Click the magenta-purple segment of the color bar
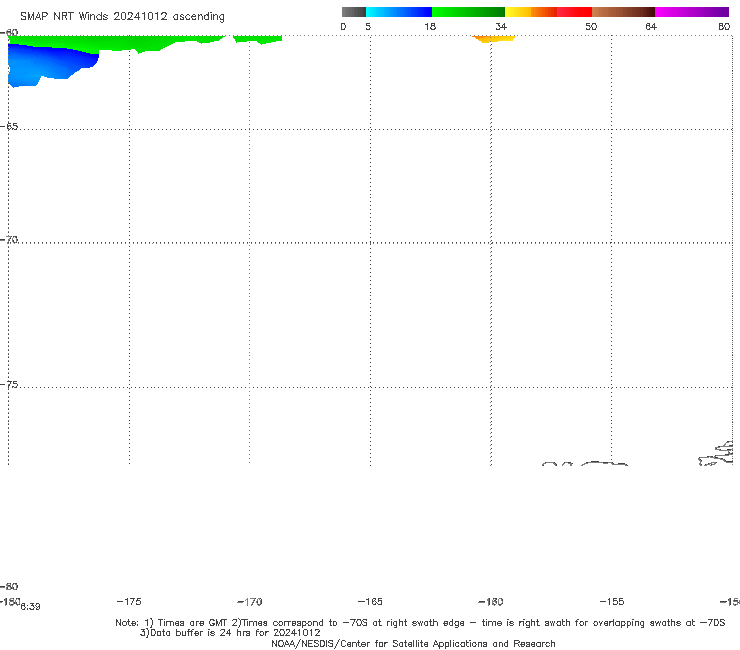 click(x=692, y=12)
